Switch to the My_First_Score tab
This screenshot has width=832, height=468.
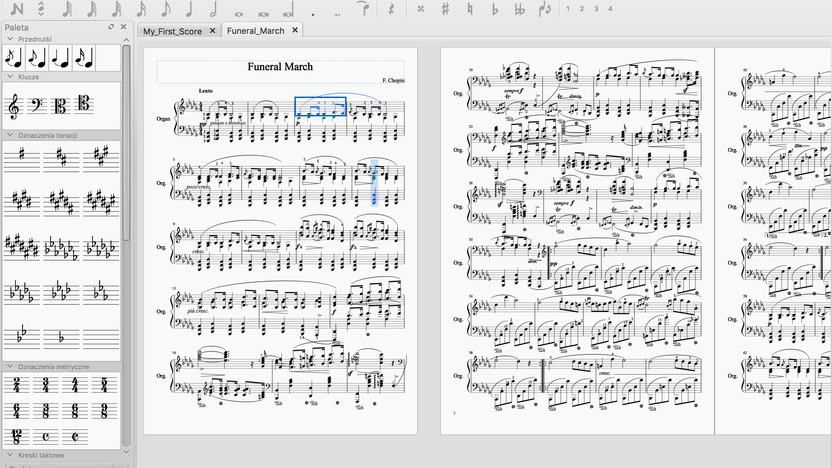pyautogui.click(x=172, y=31)
